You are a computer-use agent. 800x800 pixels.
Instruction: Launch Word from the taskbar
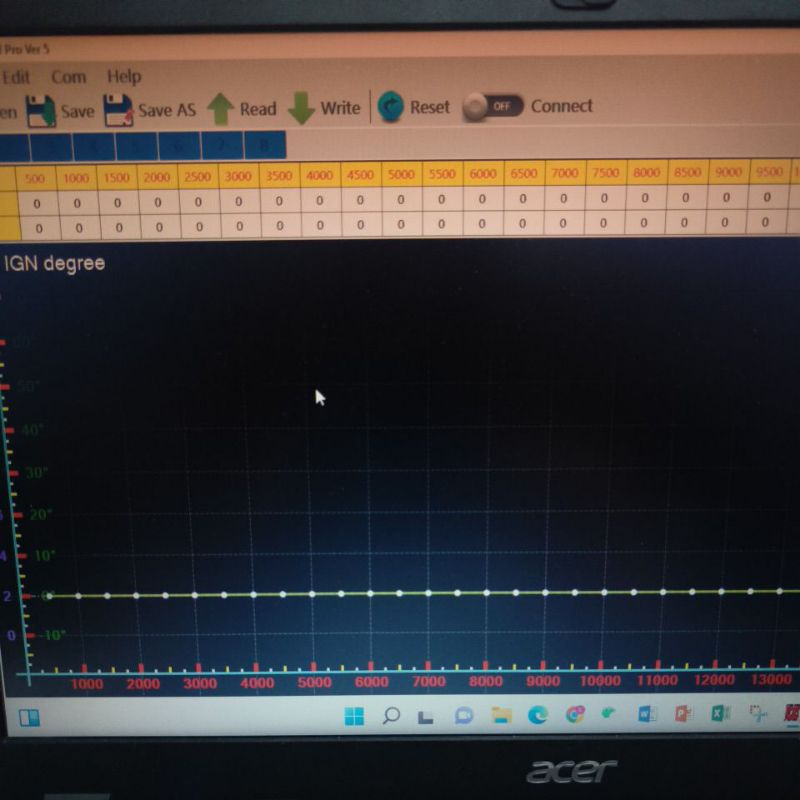646,714
